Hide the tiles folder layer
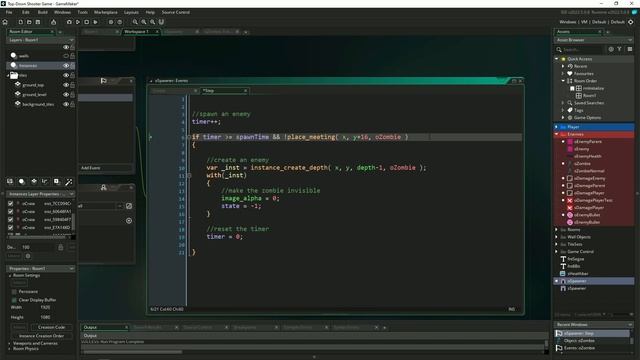 click(66, 76)
